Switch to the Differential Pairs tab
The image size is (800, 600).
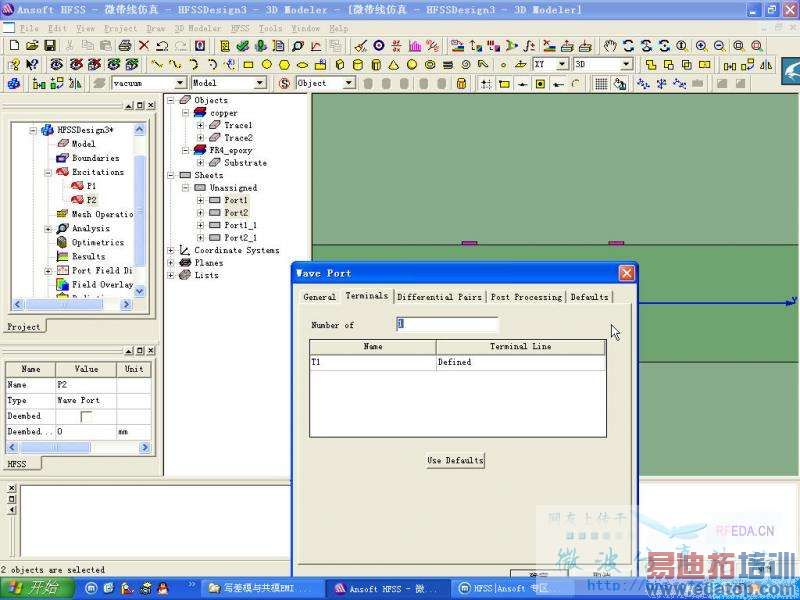pyautogui.click(x=439, y=297)
